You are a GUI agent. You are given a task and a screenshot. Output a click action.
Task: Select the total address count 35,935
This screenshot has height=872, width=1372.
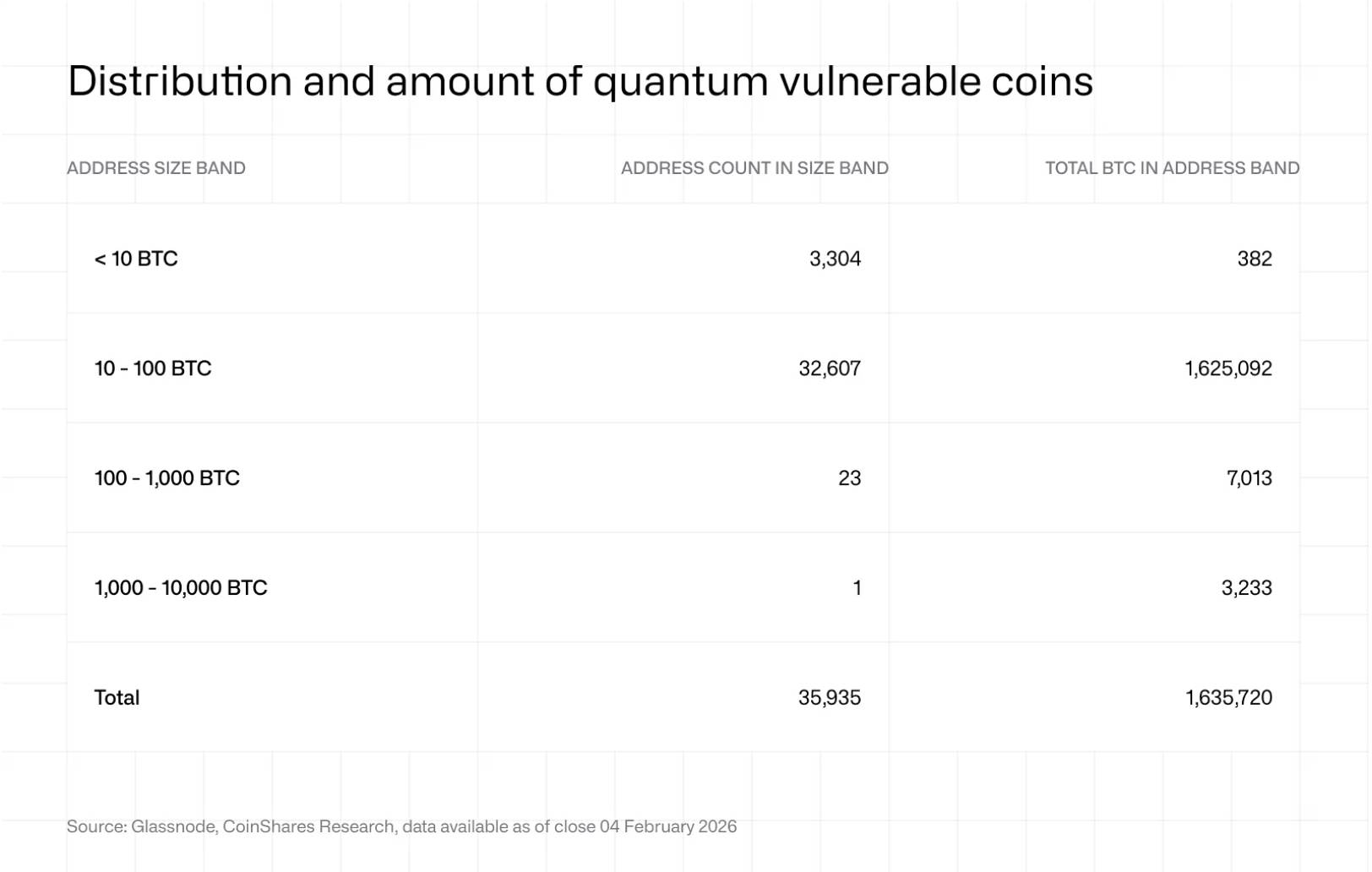pyautogui.click(x=830, y=698)
